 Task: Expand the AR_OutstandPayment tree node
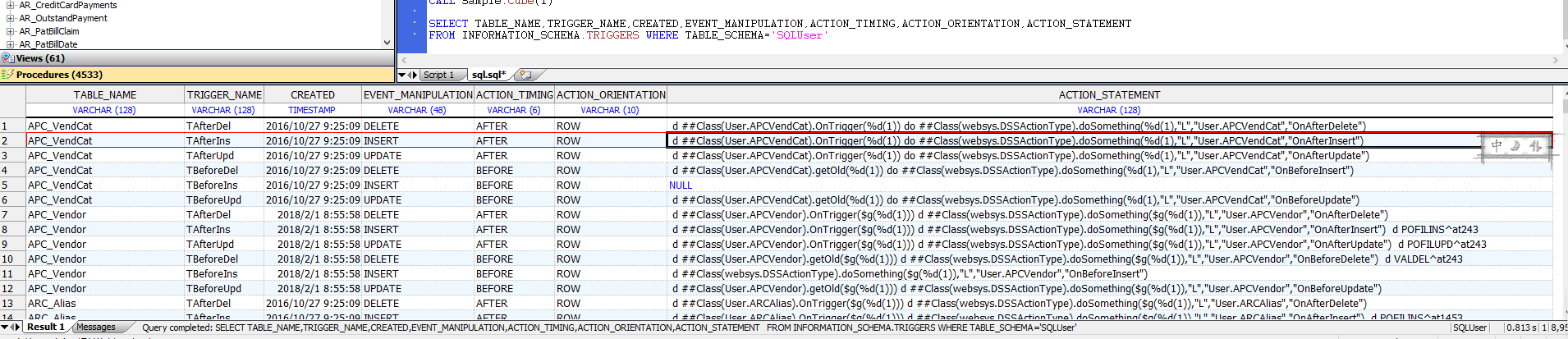tap(10, 18)
